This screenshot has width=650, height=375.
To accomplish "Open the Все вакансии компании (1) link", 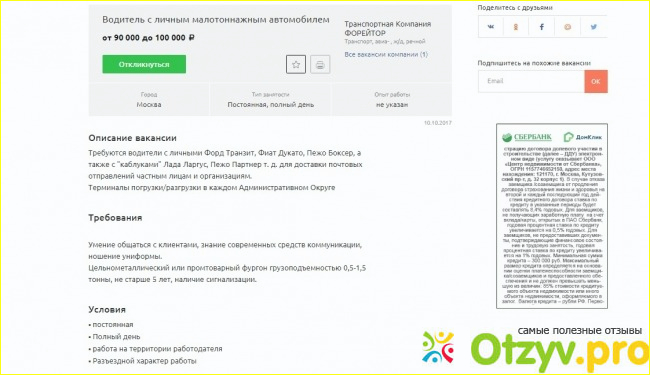I will point(386,54).
